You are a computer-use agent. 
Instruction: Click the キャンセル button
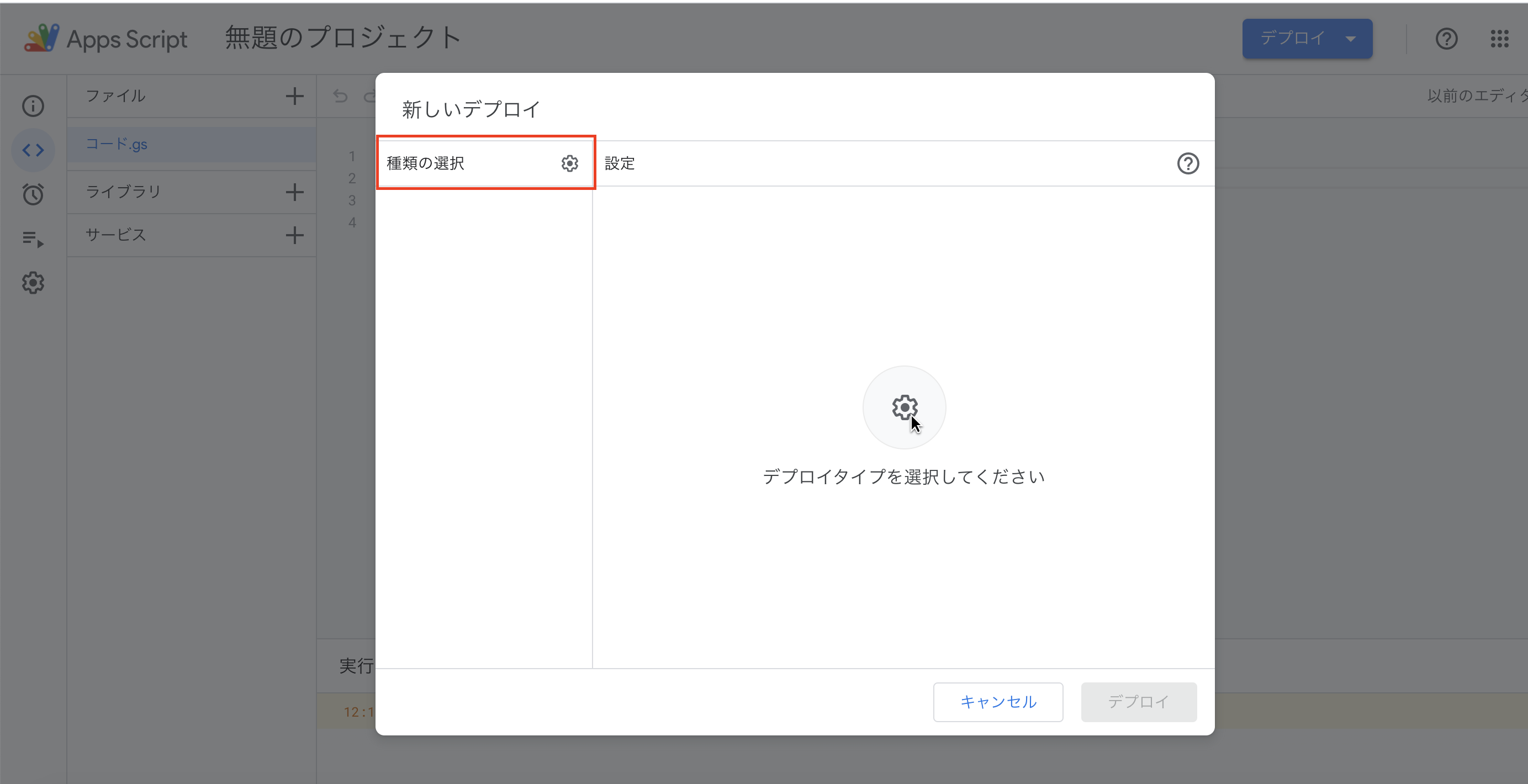point(998,702)
